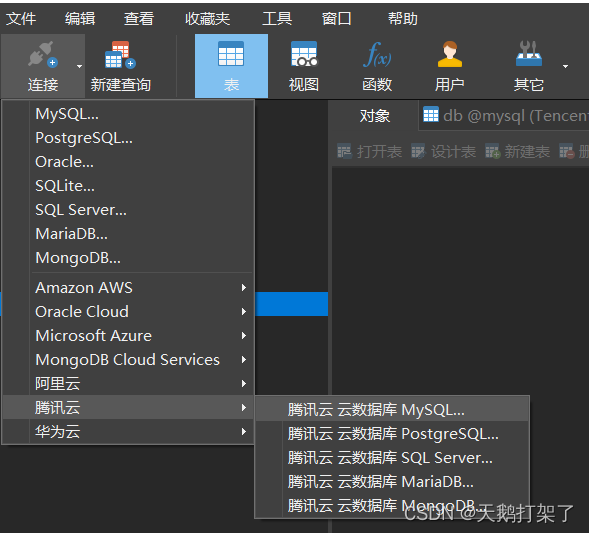589x533 pixels.
Task: Select 腾讯云 云数据库 PostgreSQL... option
Action: [392, 434]
